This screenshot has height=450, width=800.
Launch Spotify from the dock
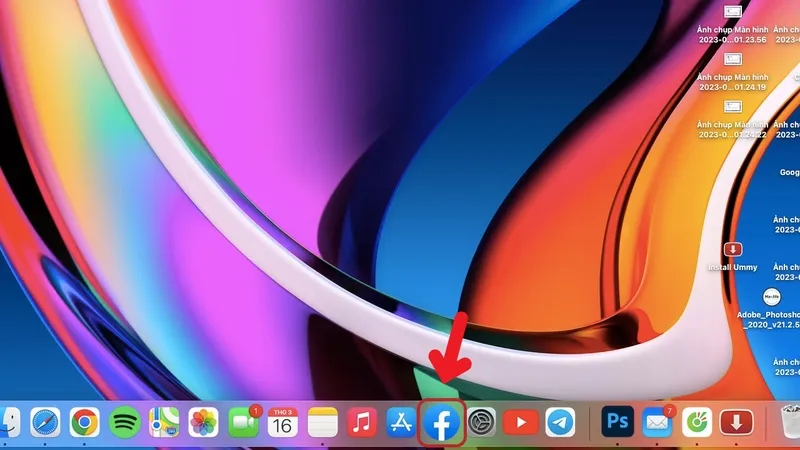(124, 423)
